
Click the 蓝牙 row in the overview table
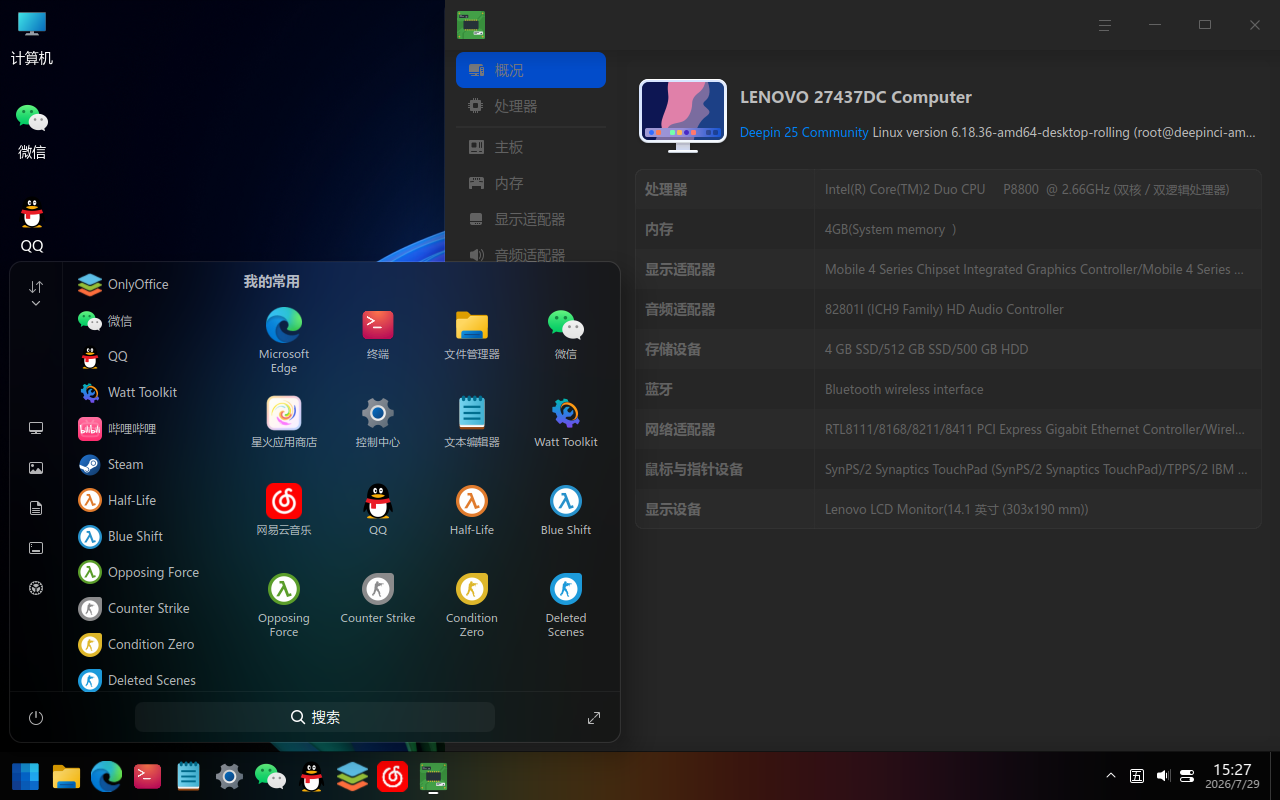pos(948,389)
